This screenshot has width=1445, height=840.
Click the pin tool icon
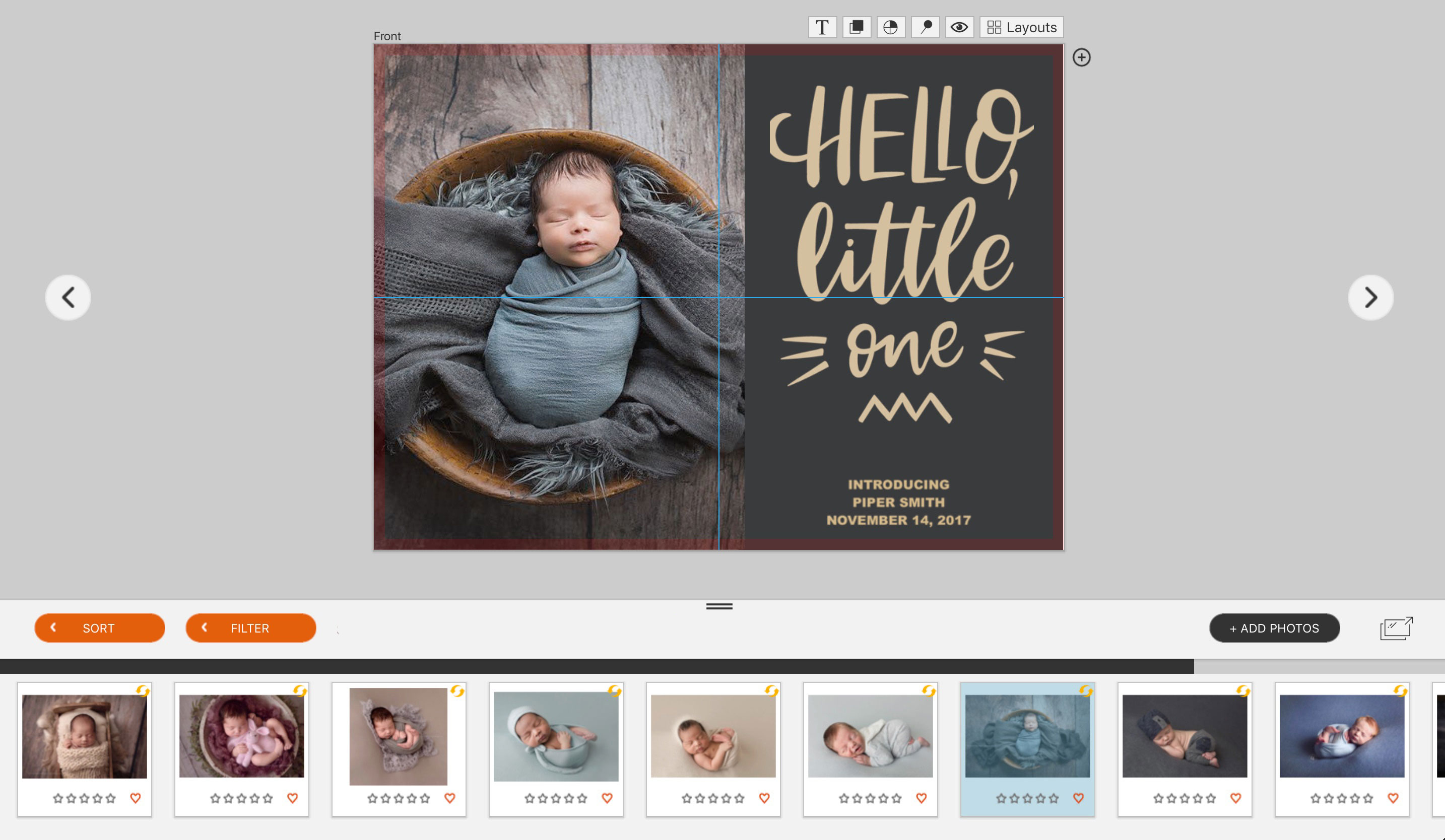(925, 27)
